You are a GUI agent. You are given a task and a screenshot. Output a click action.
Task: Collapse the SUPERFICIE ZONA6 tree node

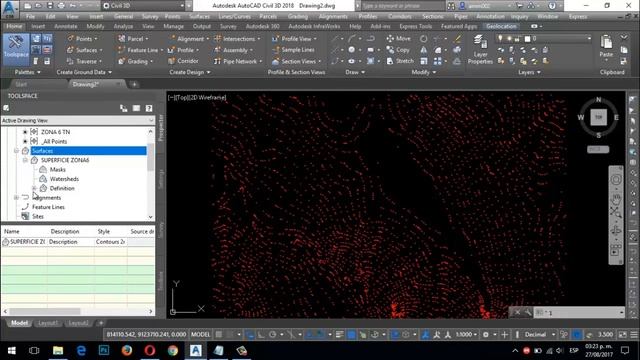point(25,160)
